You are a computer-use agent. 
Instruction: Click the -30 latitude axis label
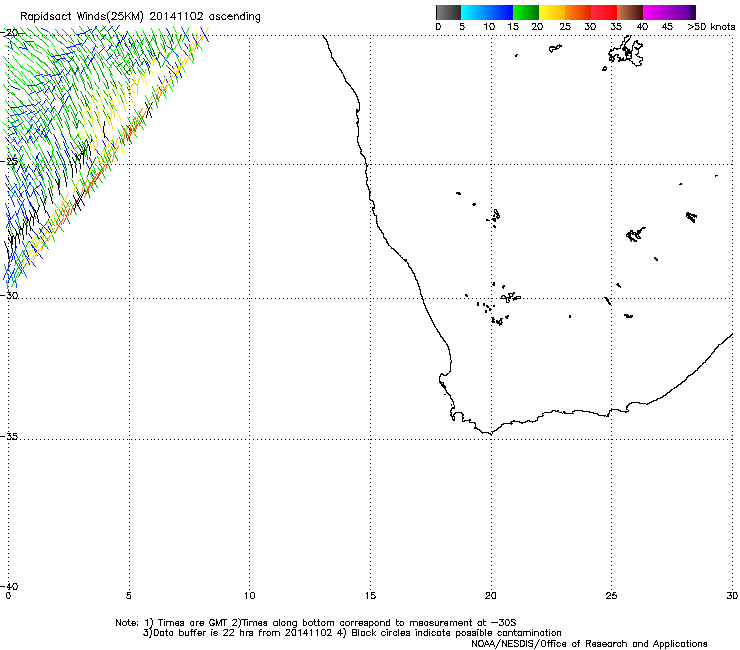pos(9,295)
